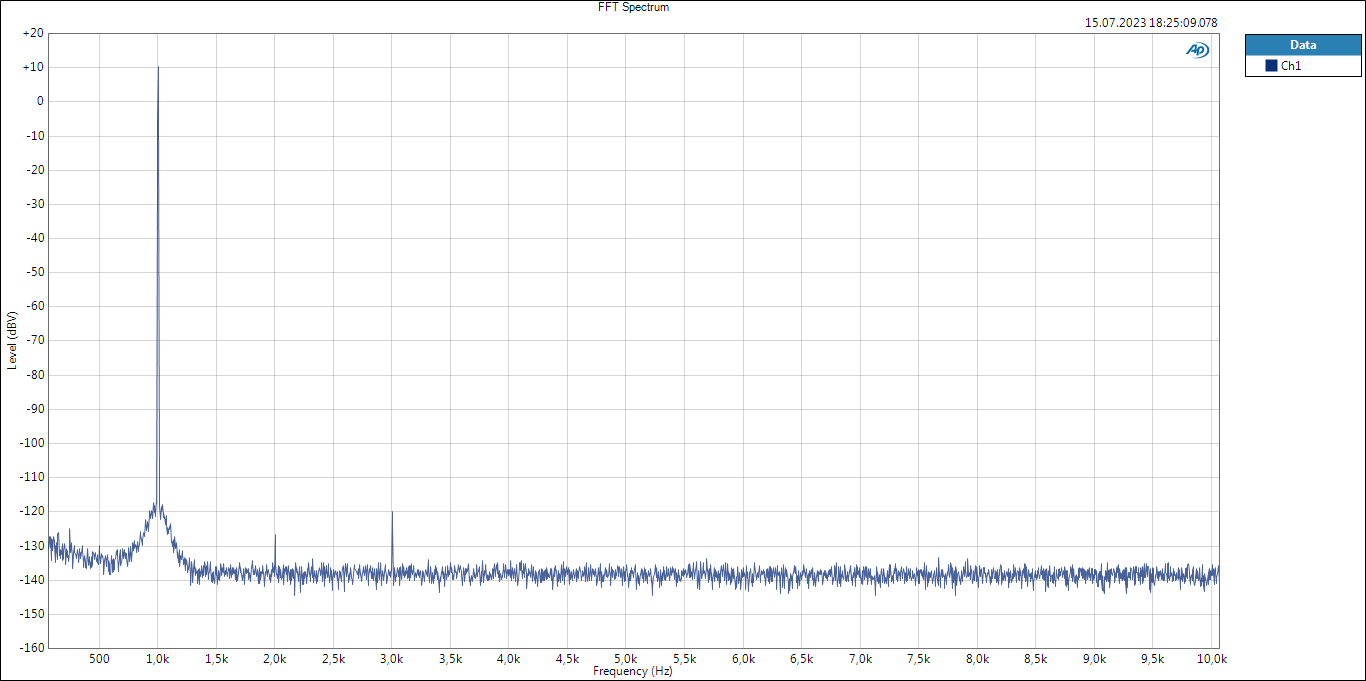Click the Data legend header

1303,44
